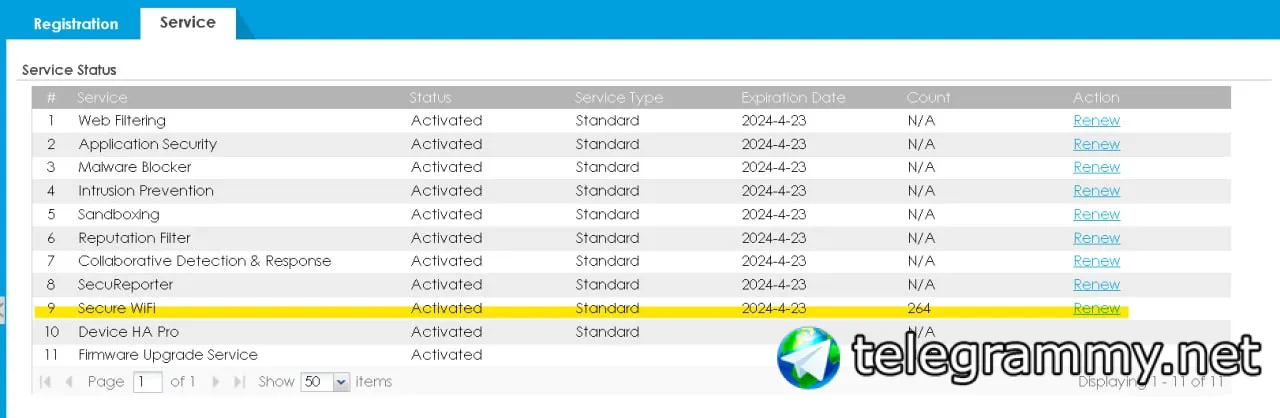The height and width of the screenshot is (418, 1280).
Task: Renew Collaborative Detection & Response
Action: (1096, 261)
